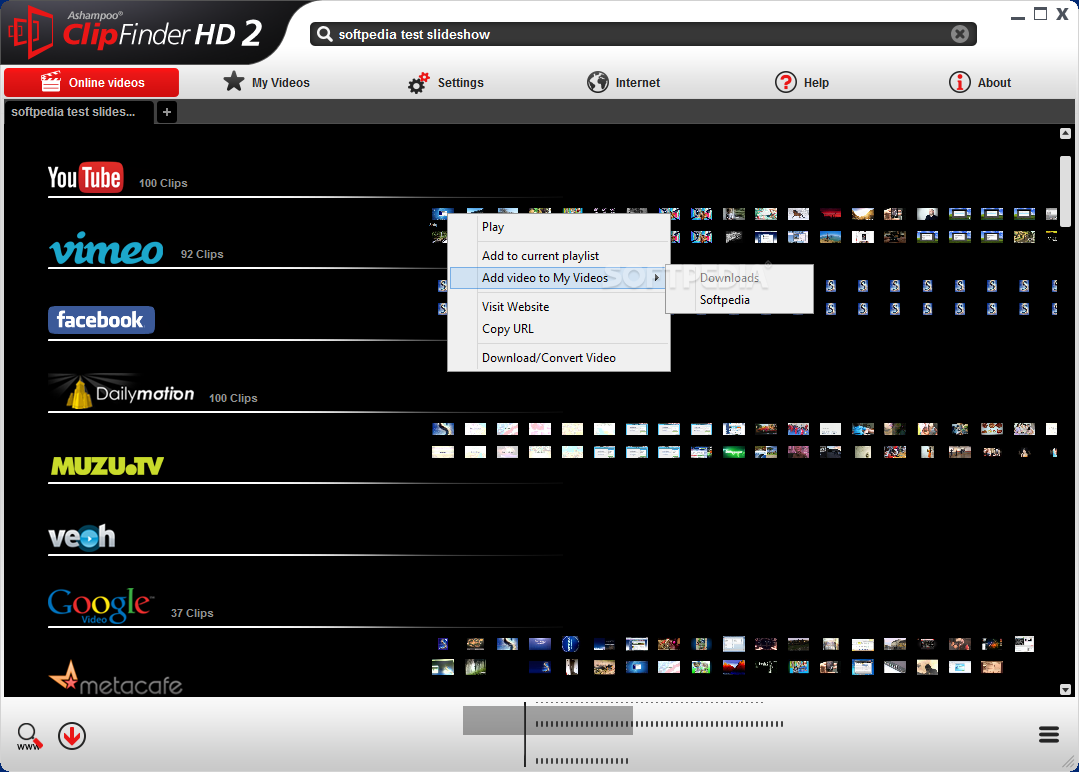Viewport: 1079px width, 772px height.
Task: Click the Google Video logo
Action: tap(100, 605)
